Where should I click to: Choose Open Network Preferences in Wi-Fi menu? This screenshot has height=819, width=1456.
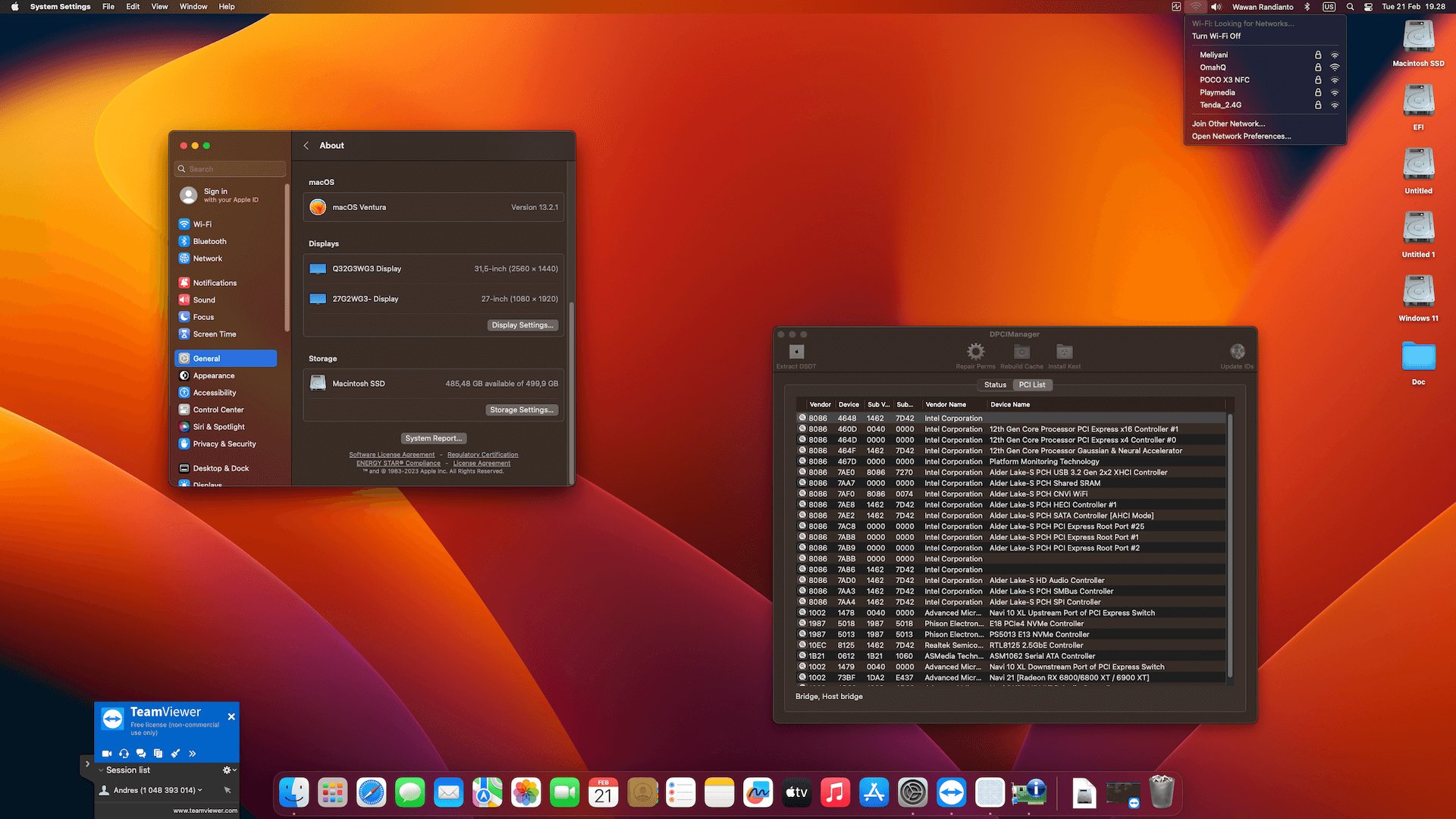[1241, 136]
